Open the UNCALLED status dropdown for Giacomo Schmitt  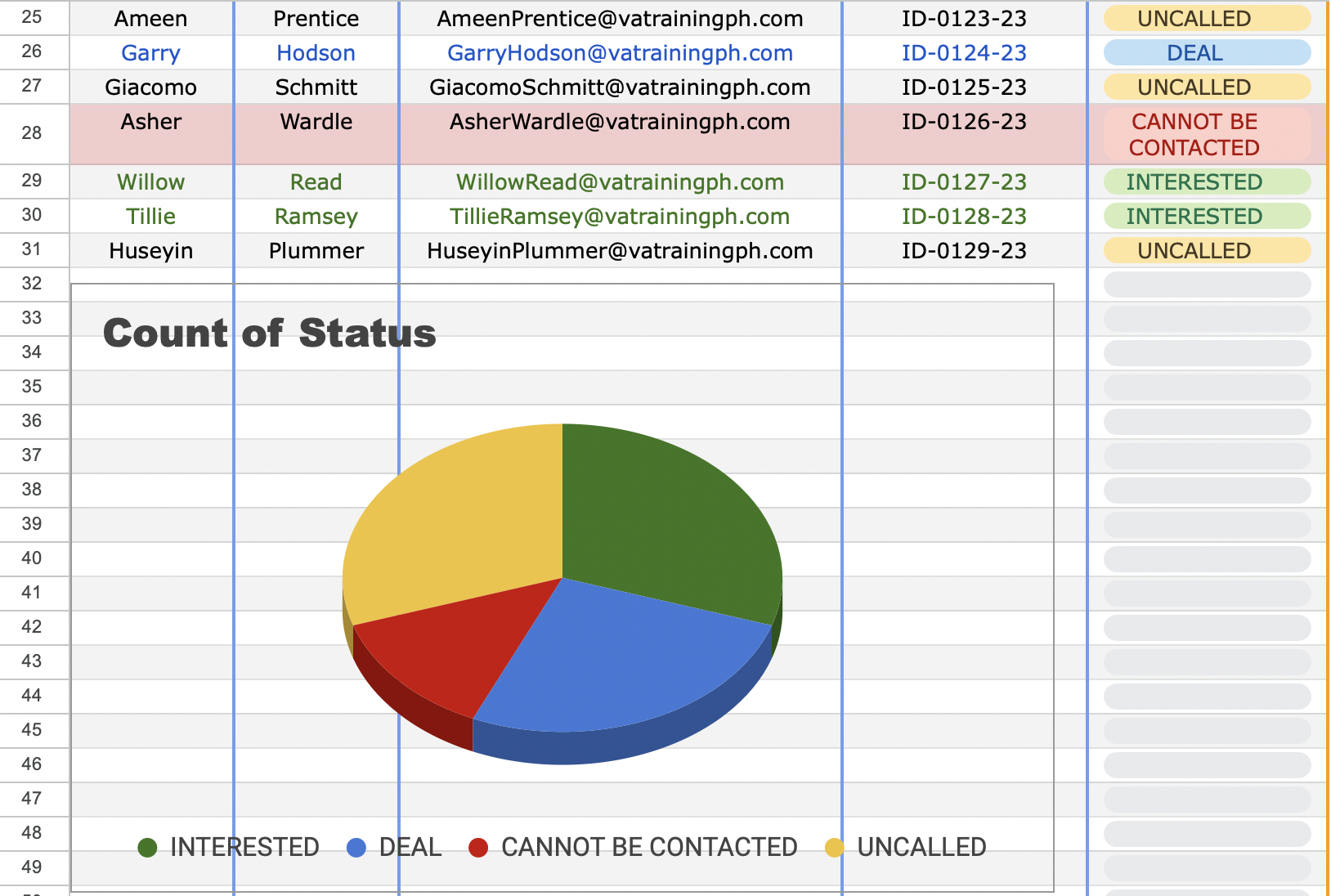pyautogui.click(x=1207, y=87)
